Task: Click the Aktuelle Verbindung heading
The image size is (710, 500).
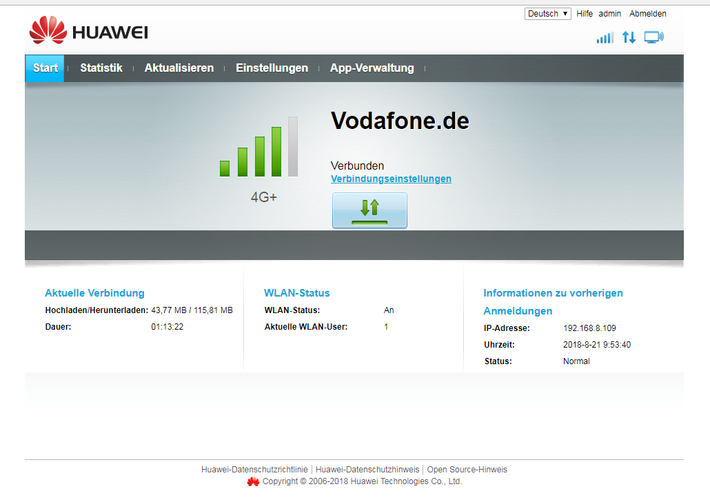Action: pyautogui.click(x=95, y=293)
